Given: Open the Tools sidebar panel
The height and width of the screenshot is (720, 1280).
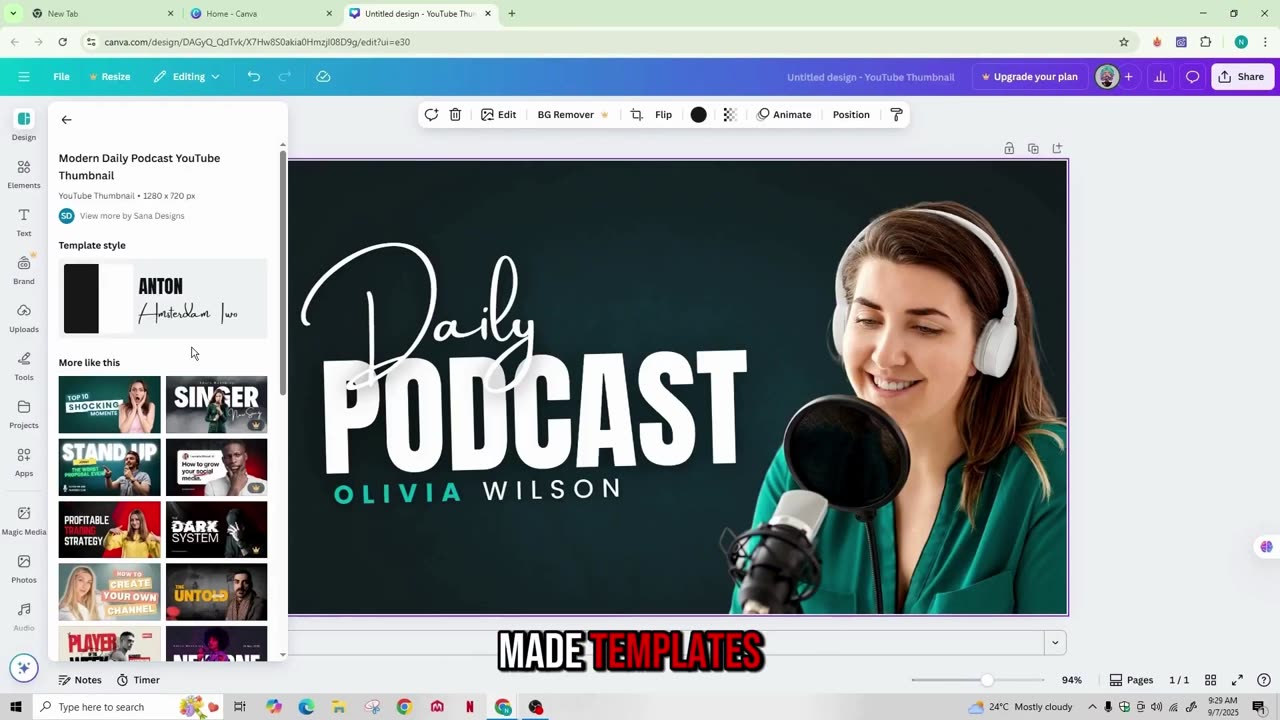Looking at the screenshot, I should pos(24,366).
